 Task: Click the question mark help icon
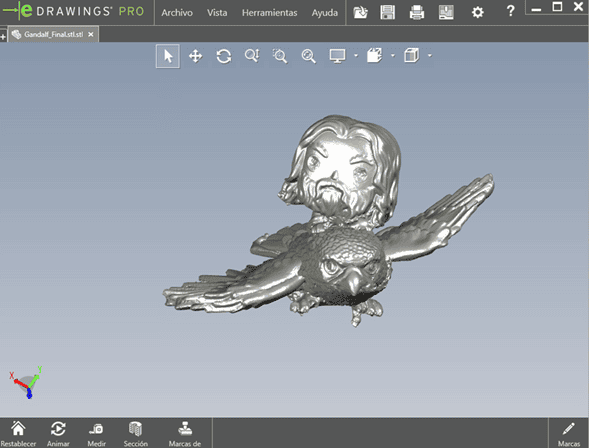[510, 11]
